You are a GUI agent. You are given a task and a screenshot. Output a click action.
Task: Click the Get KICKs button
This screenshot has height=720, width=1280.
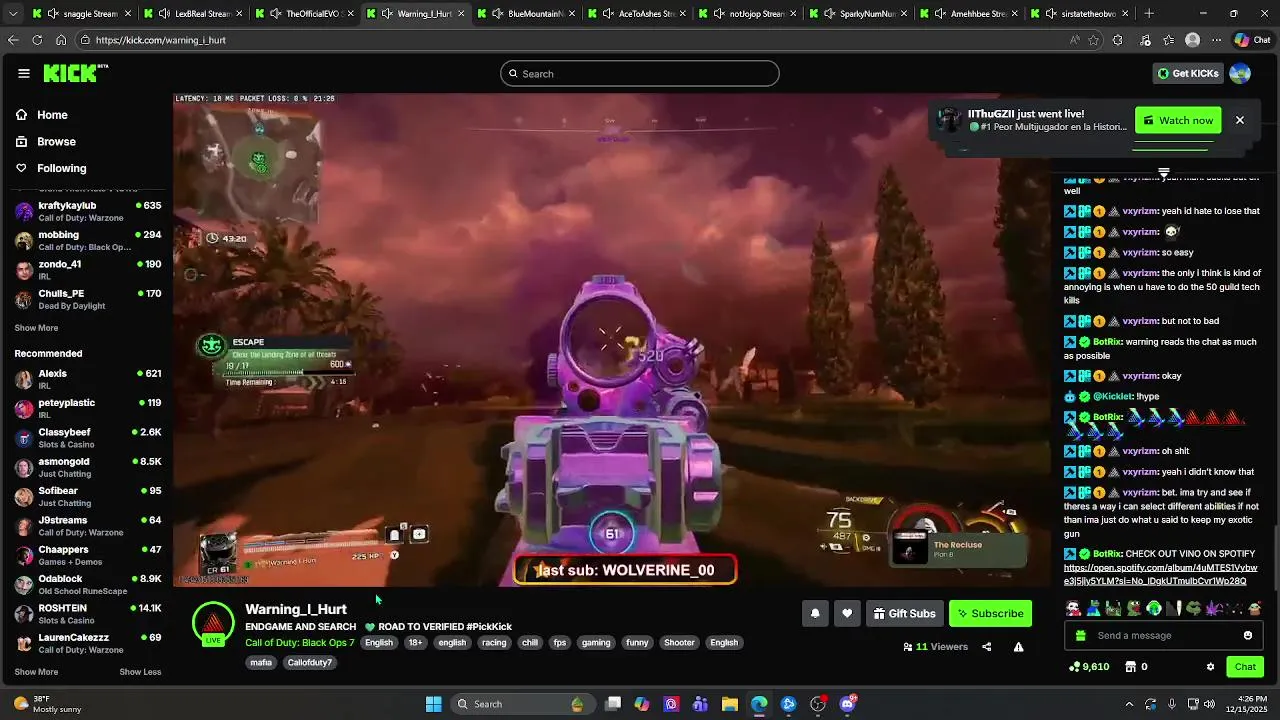pos(1188,73)
